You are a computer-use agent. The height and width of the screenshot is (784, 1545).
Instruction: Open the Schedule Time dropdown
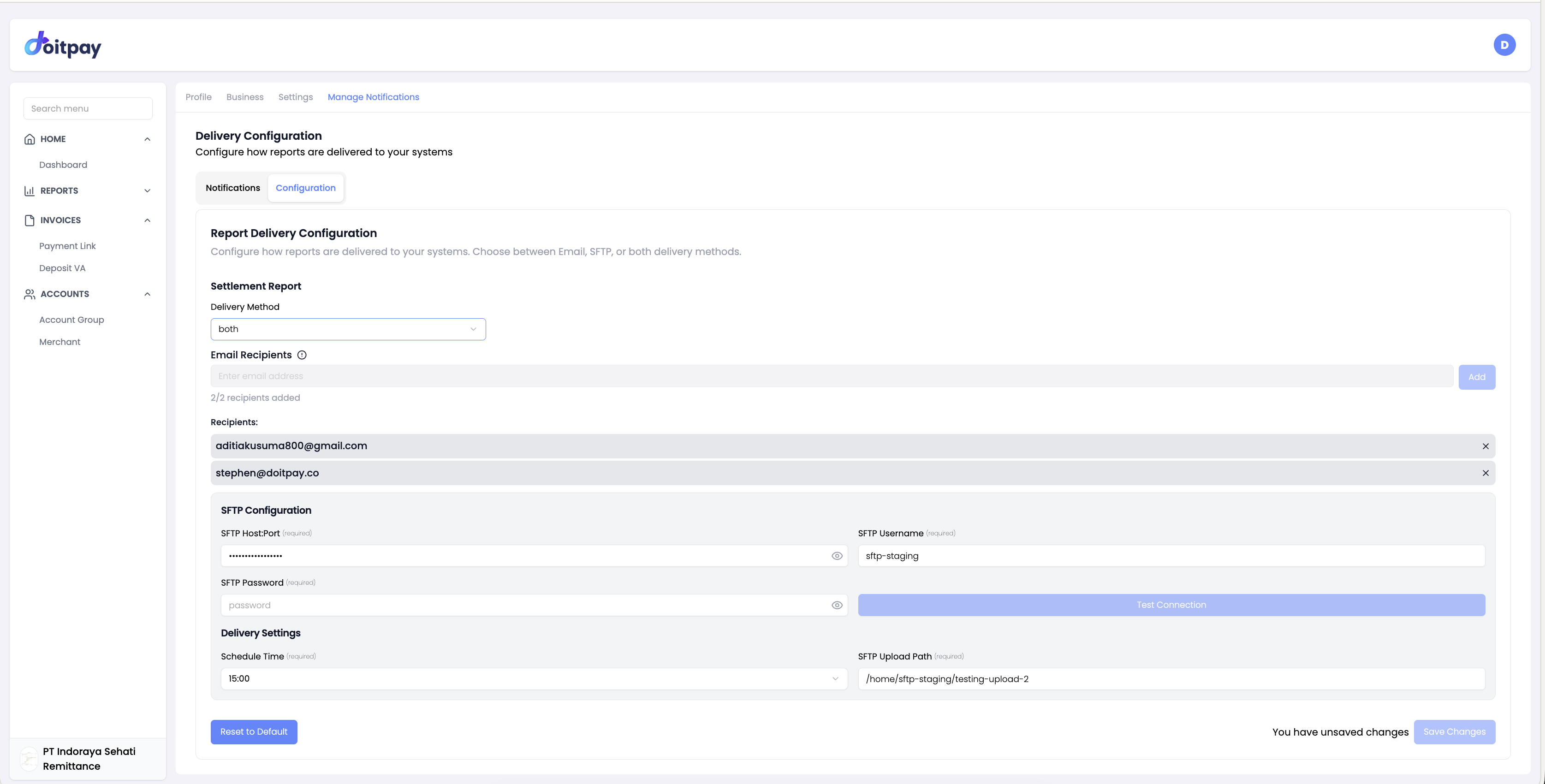[534, 678]
